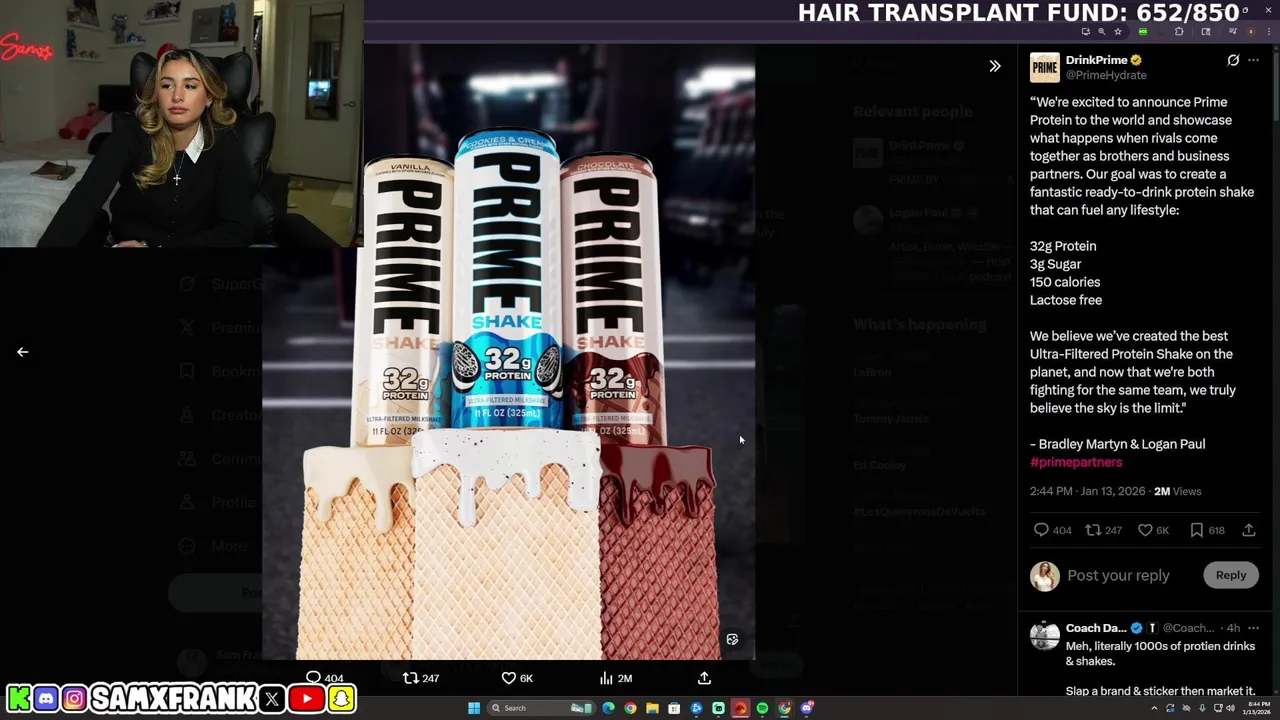The width and height of the screenshot is (1280, 720).
Task: Open volume control in system tray
Action: click(1231, 708)
